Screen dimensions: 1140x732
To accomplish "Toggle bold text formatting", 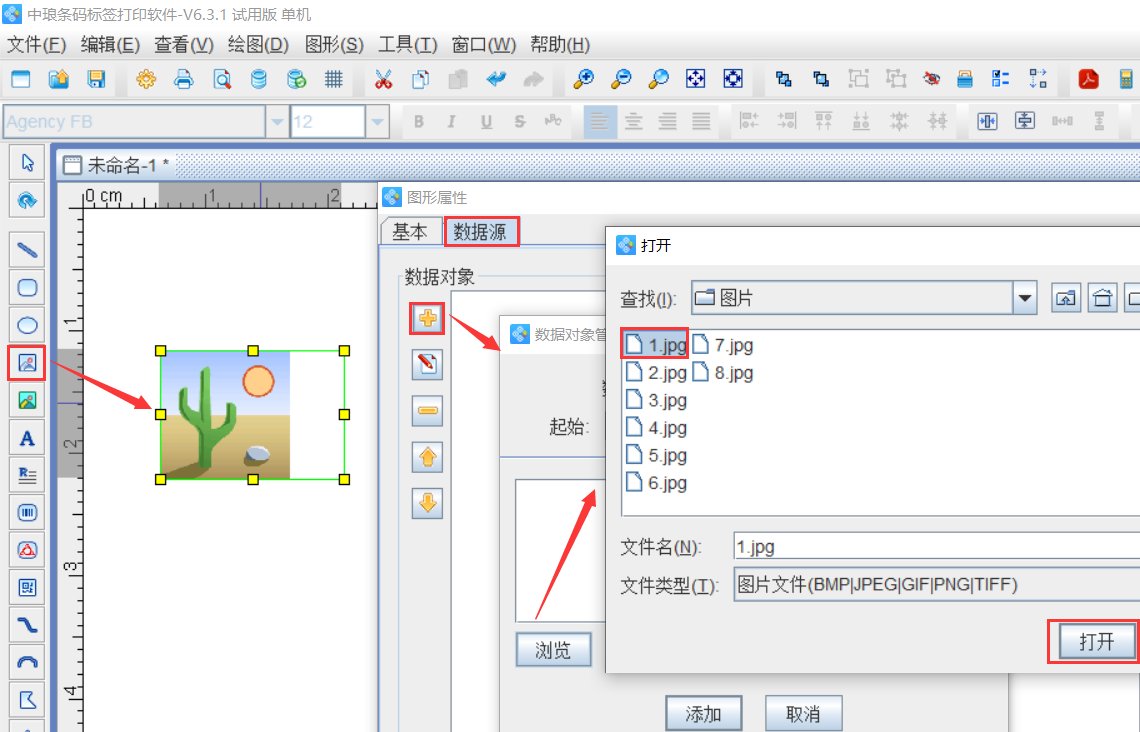I will [419, 121].
